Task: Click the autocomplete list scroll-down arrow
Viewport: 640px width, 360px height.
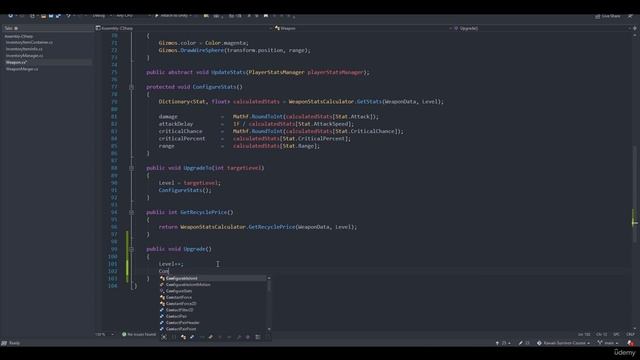Action: click(269, 329)
